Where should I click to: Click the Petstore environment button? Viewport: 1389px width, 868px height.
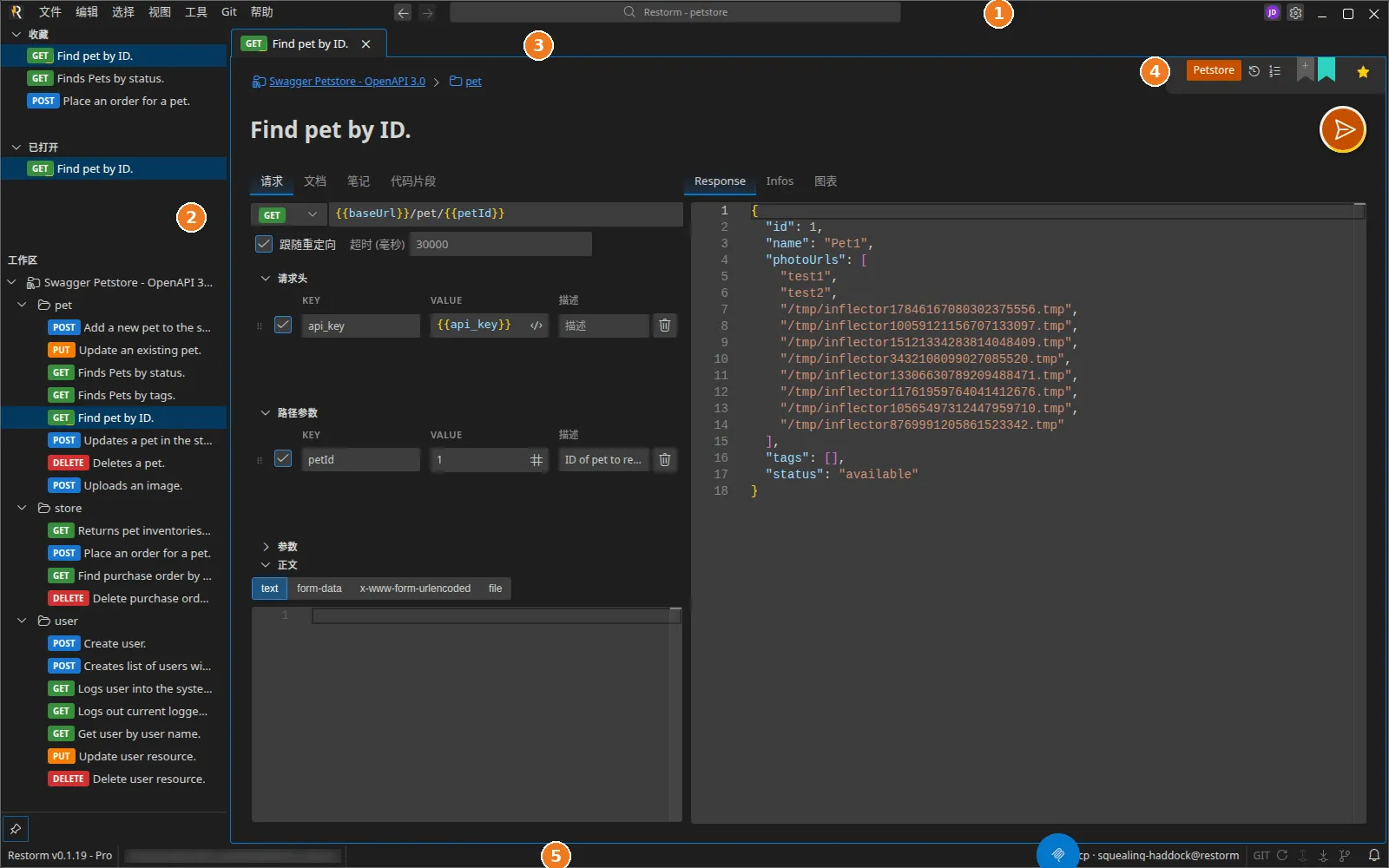[1214, 71]
